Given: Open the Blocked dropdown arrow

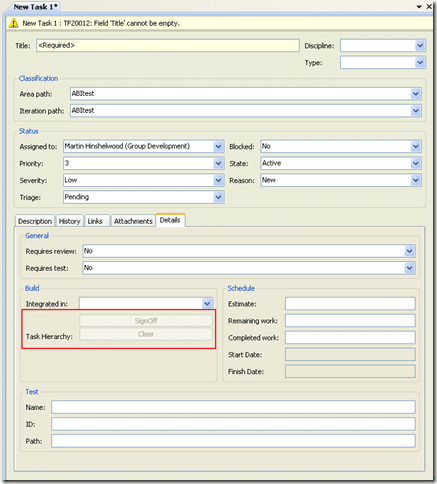Looking at the screenshot, I should pyautogui.click(x=416, y=146).
